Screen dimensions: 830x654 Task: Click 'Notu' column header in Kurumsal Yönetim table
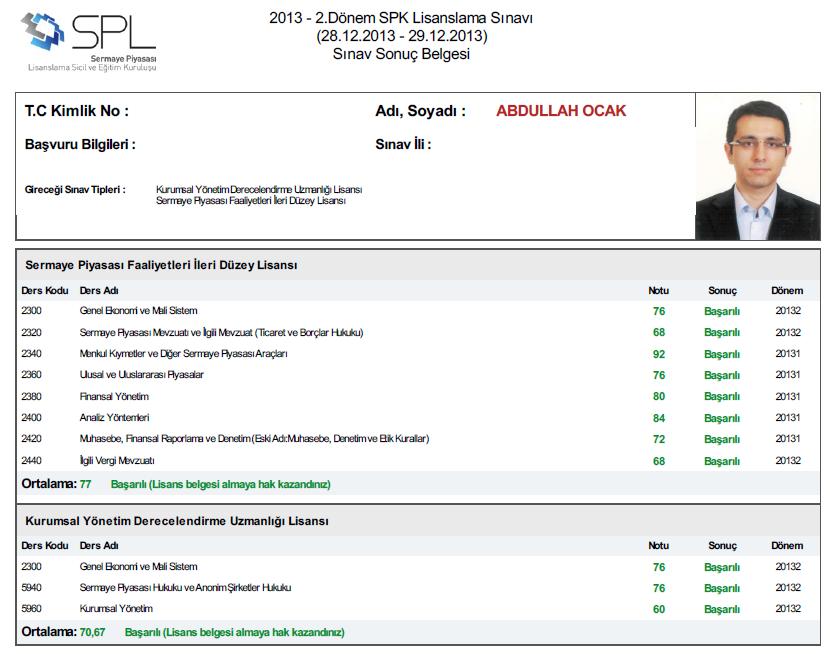coord(658,546)
